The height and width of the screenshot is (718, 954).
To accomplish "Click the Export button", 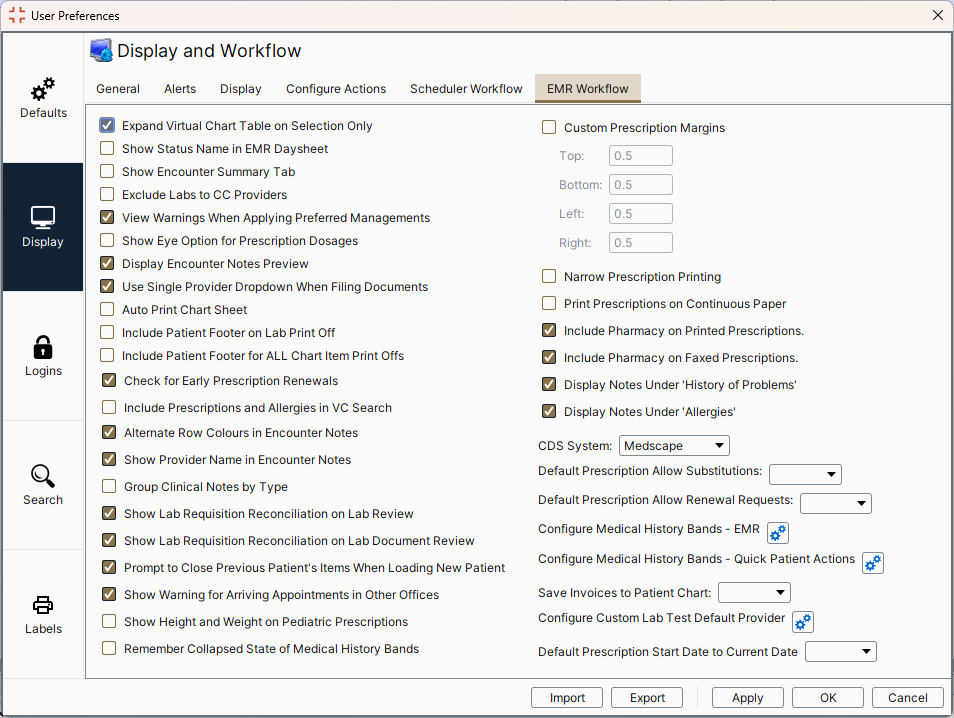I will tap(646, 697).
